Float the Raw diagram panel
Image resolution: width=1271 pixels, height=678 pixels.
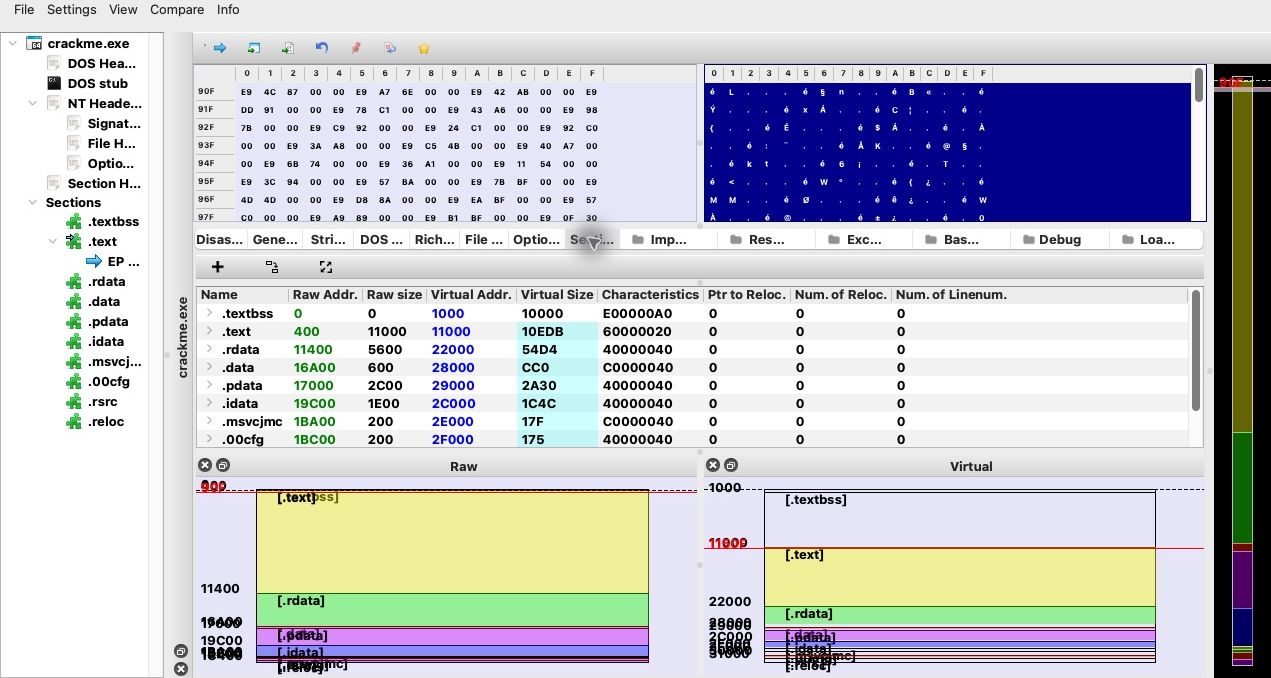pyautogui.click(x=223, y=465)
